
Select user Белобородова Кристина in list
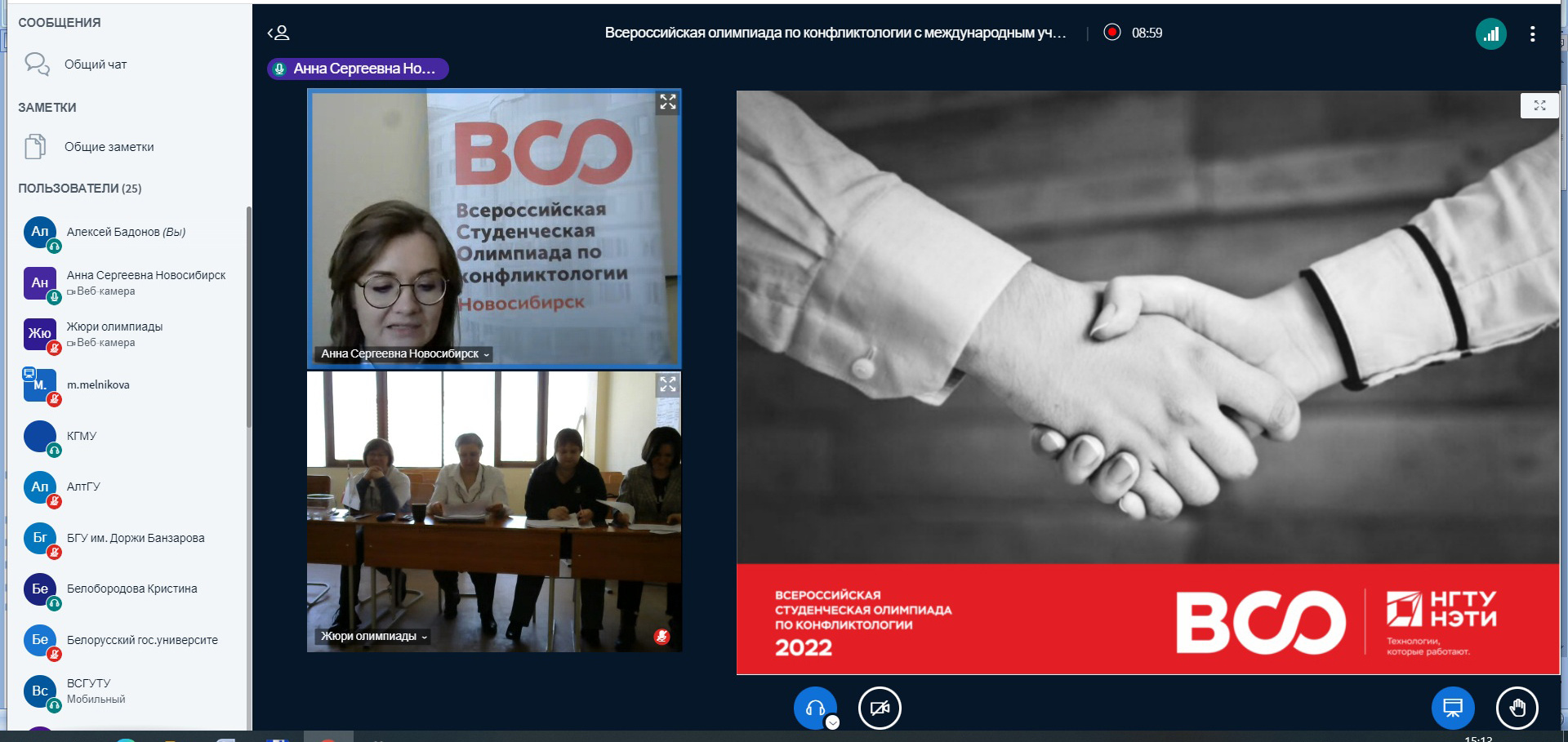[131, 589]
